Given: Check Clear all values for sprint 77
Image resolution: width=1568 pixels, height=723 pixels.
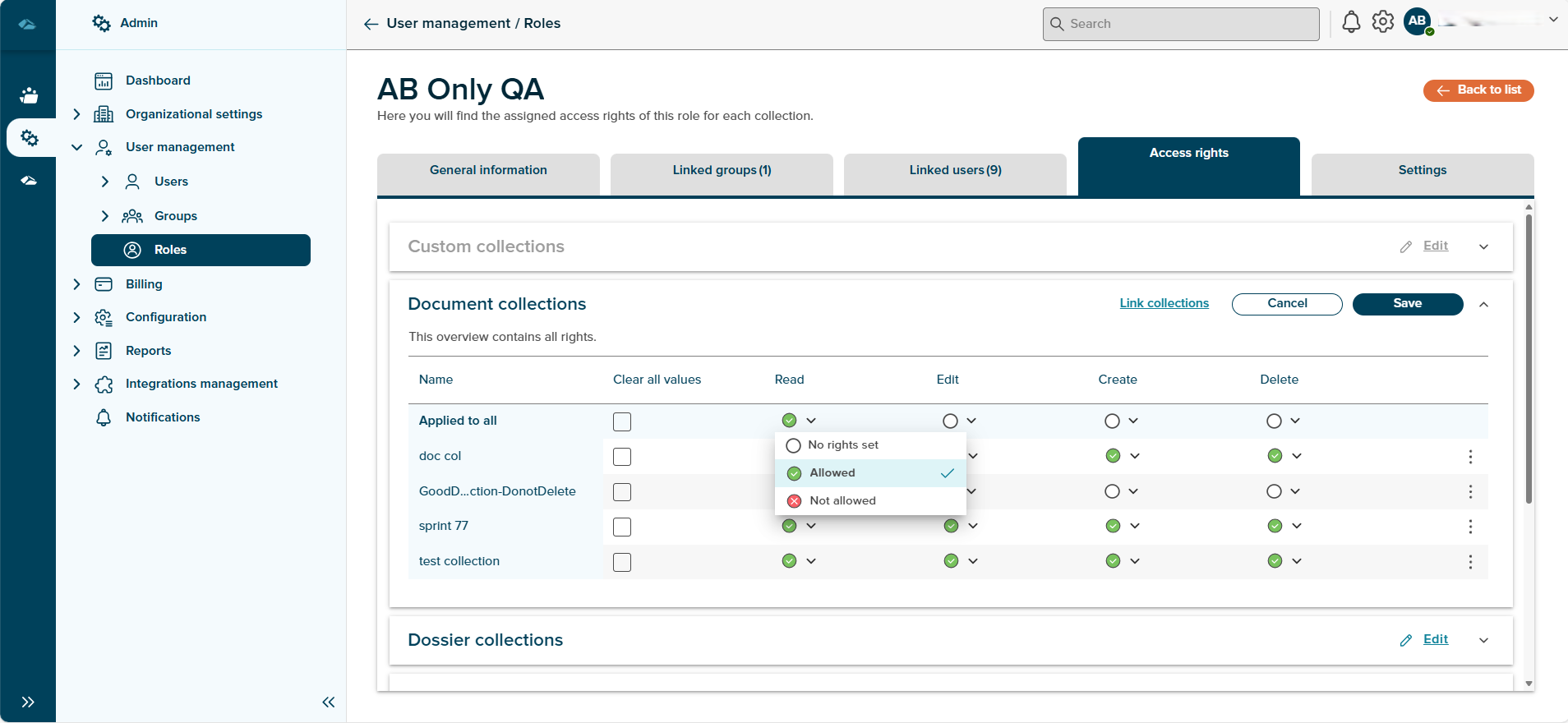Looking at the screenshot, I should click(x=622, y=527).
